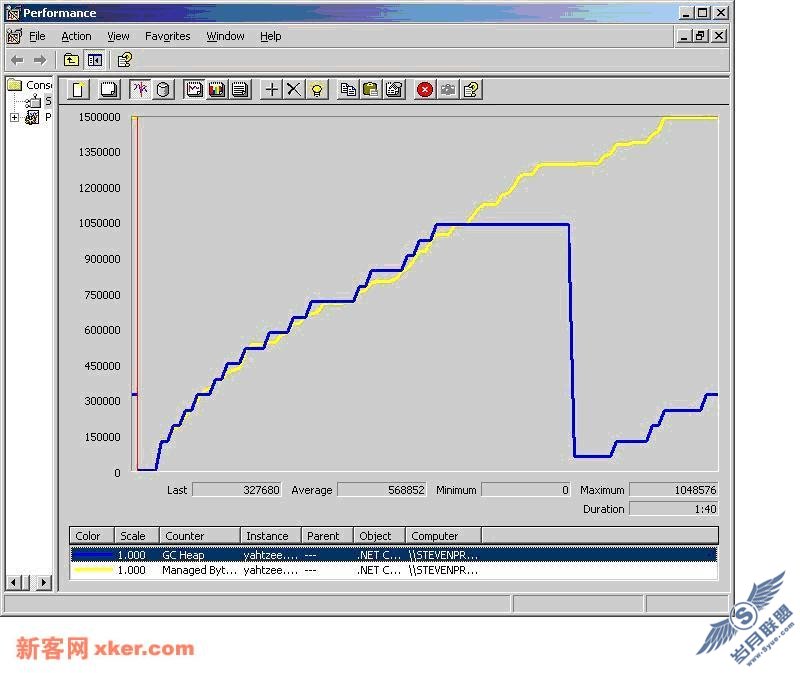Open the Favorites menu

click(x=167, y=36)
